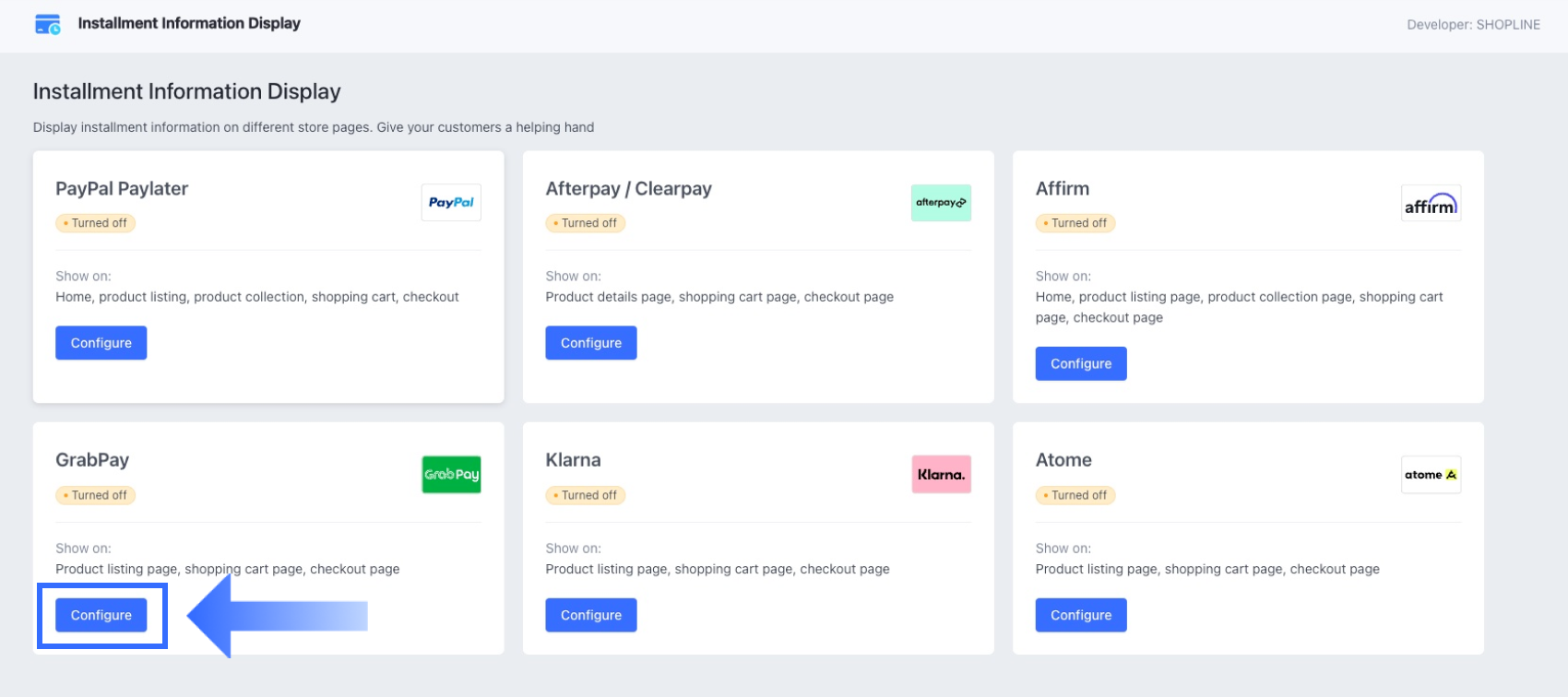Click the Developer: SHOPLINE label
The height and width of the screenshot is (697, 1568).
point(1473,25)
